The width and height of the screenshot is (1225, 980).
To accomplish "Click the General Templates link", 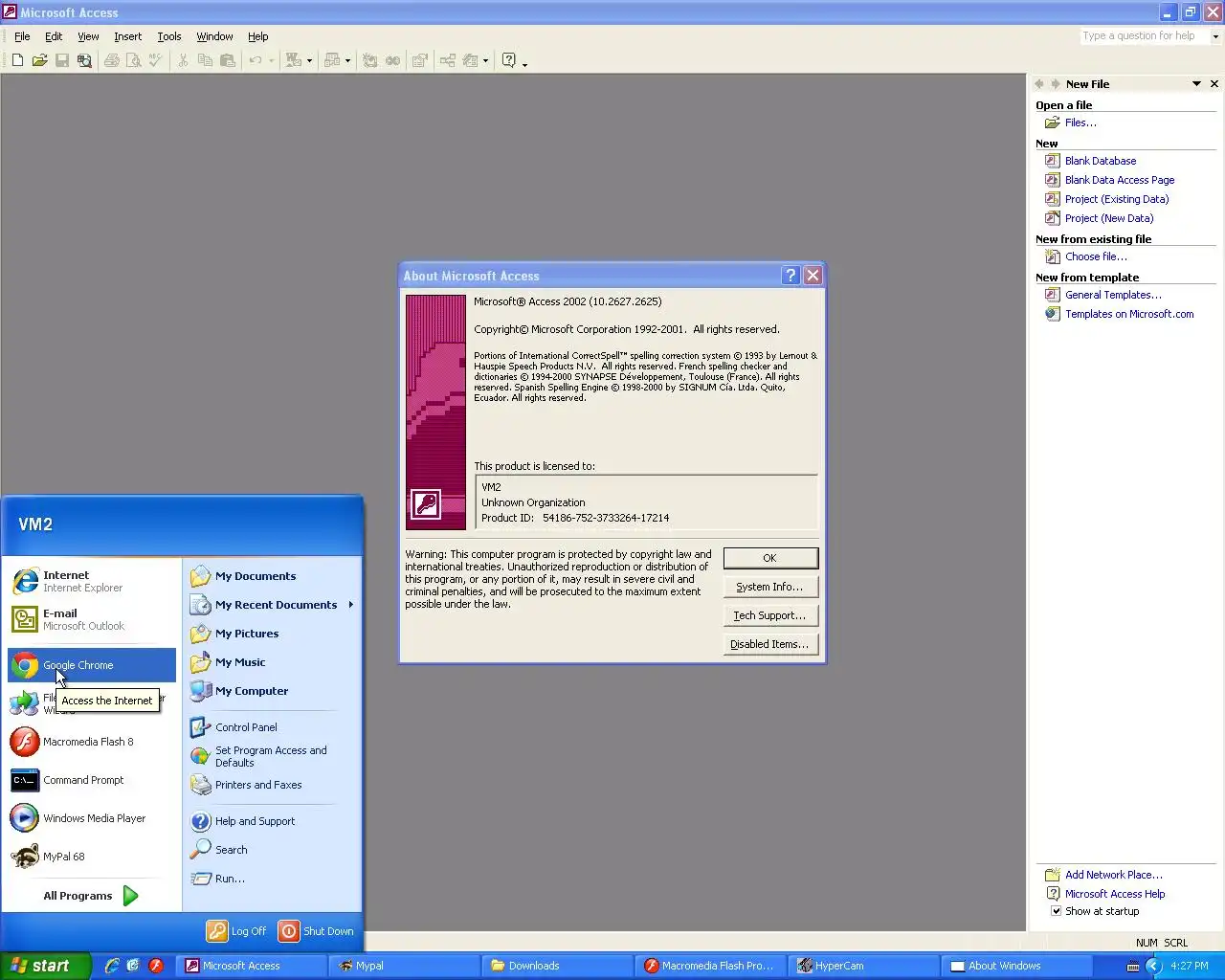I will pos(1113,295).
